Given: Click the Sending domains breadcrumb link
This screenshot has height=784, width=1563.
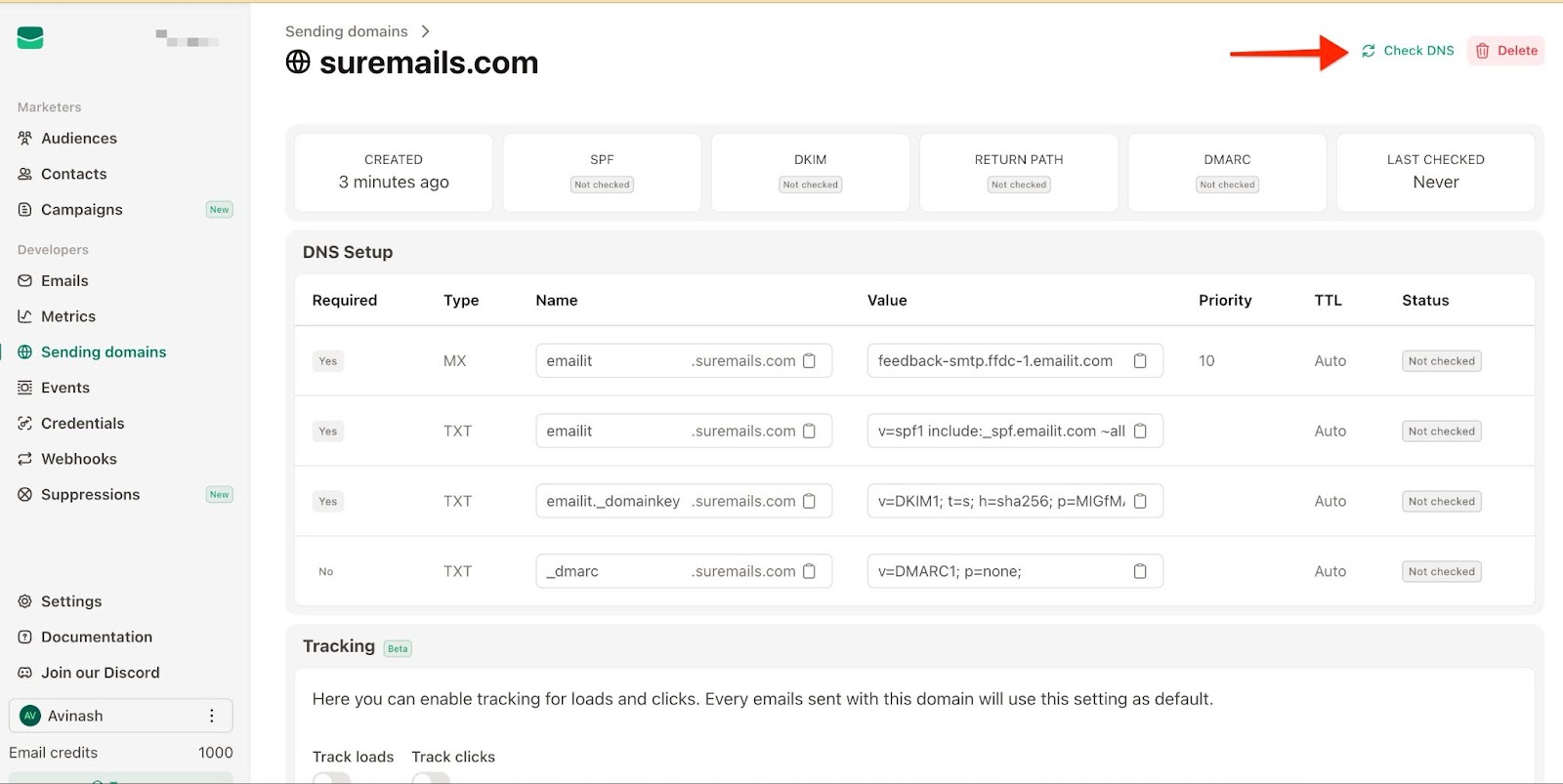Looking at the screenshot, I should point(346,32).
